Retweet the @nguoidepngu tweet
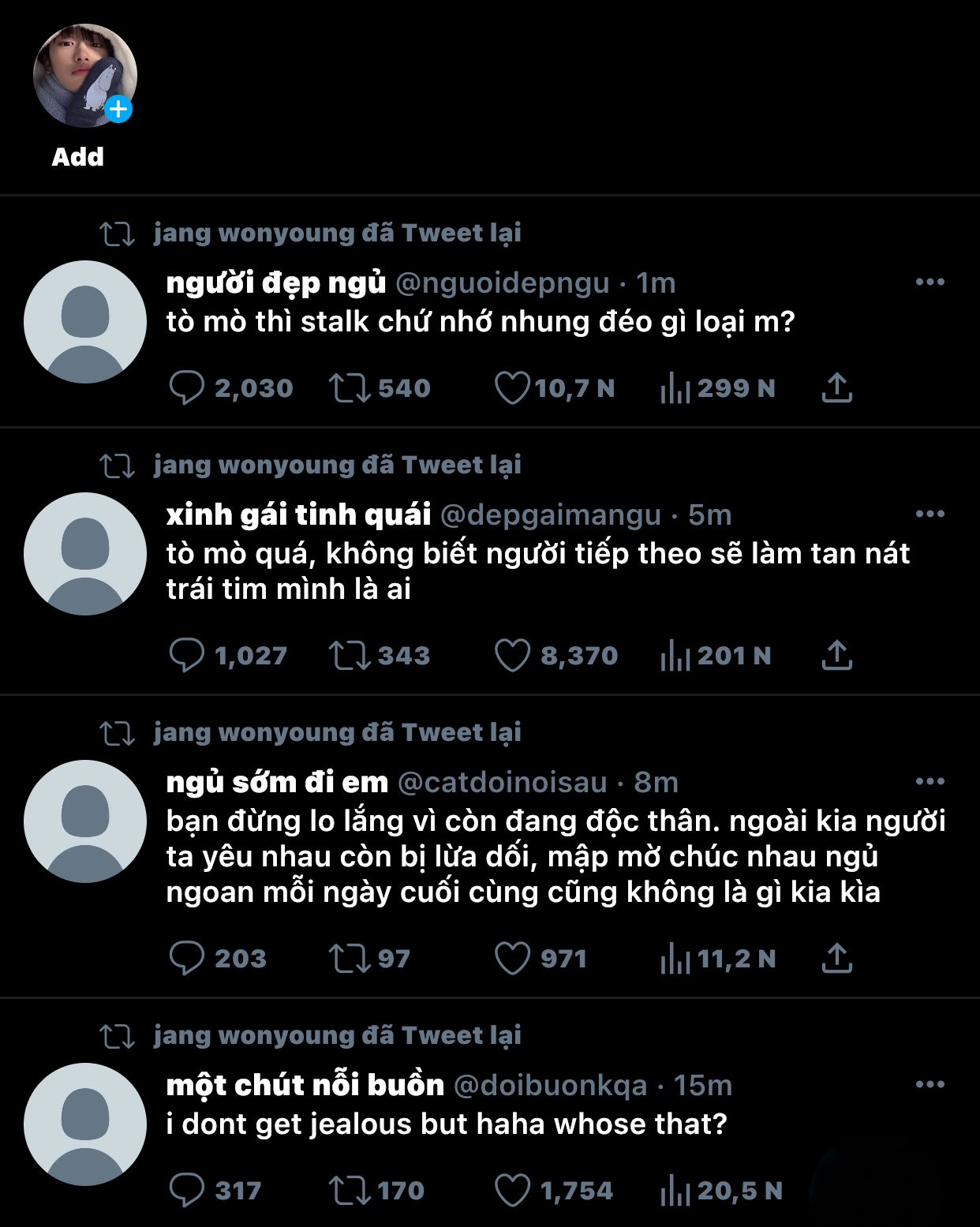The image size is (980, 1227). point(350,388)
